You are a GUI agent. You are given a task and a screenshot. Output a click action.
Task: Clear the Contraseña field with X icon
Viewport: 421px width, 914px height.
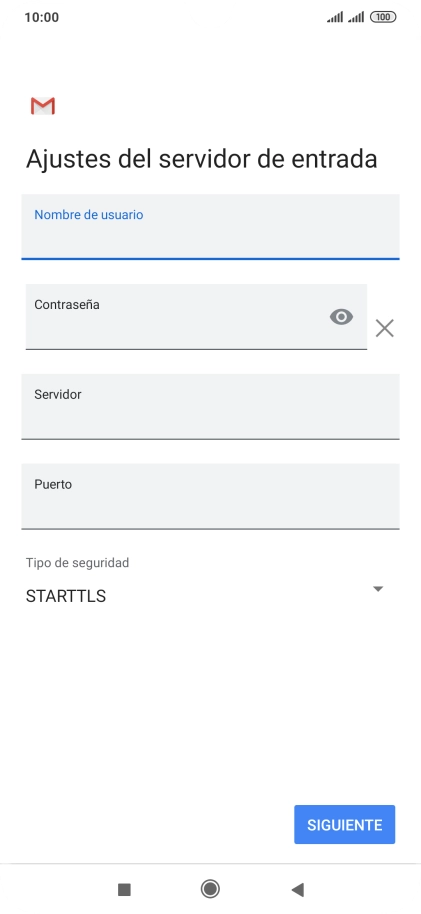click(385, 328)
